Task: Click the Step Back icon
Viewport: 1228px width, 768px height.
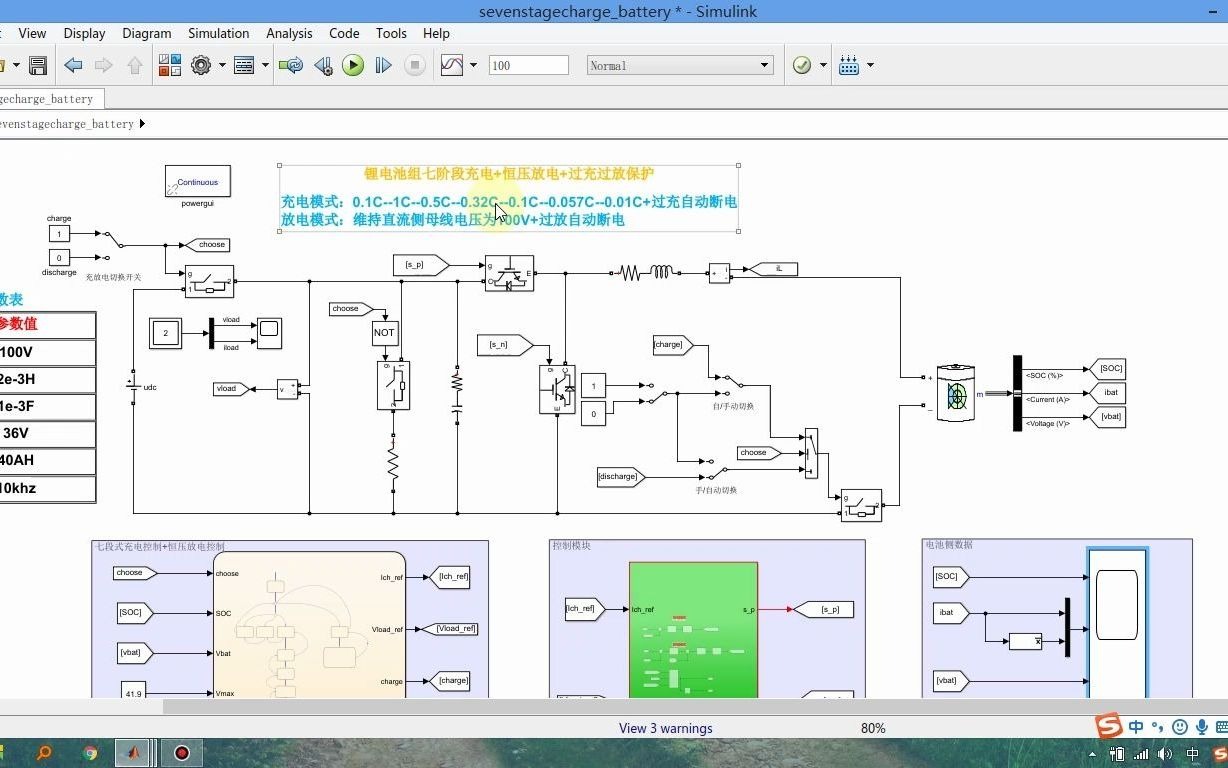Action: click(x=323, y=66)
